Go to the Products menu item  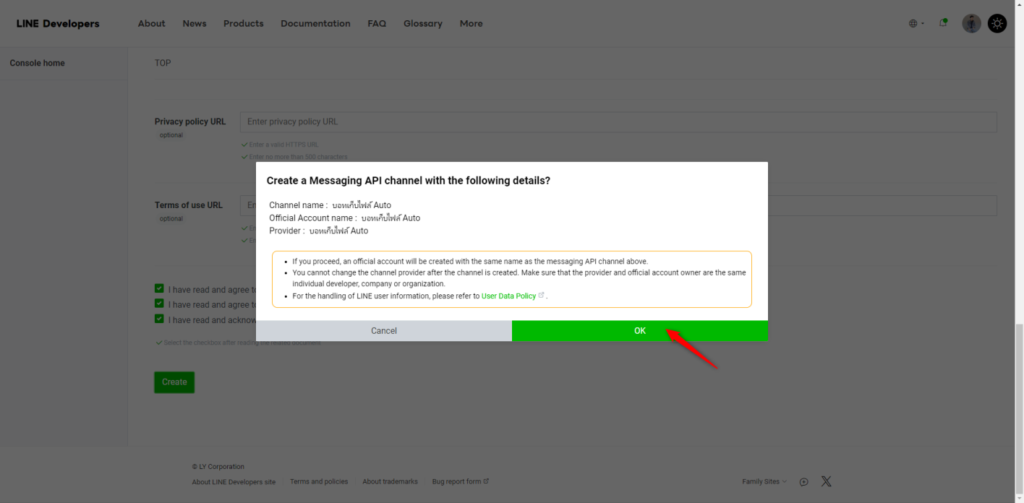coord(243,24)
